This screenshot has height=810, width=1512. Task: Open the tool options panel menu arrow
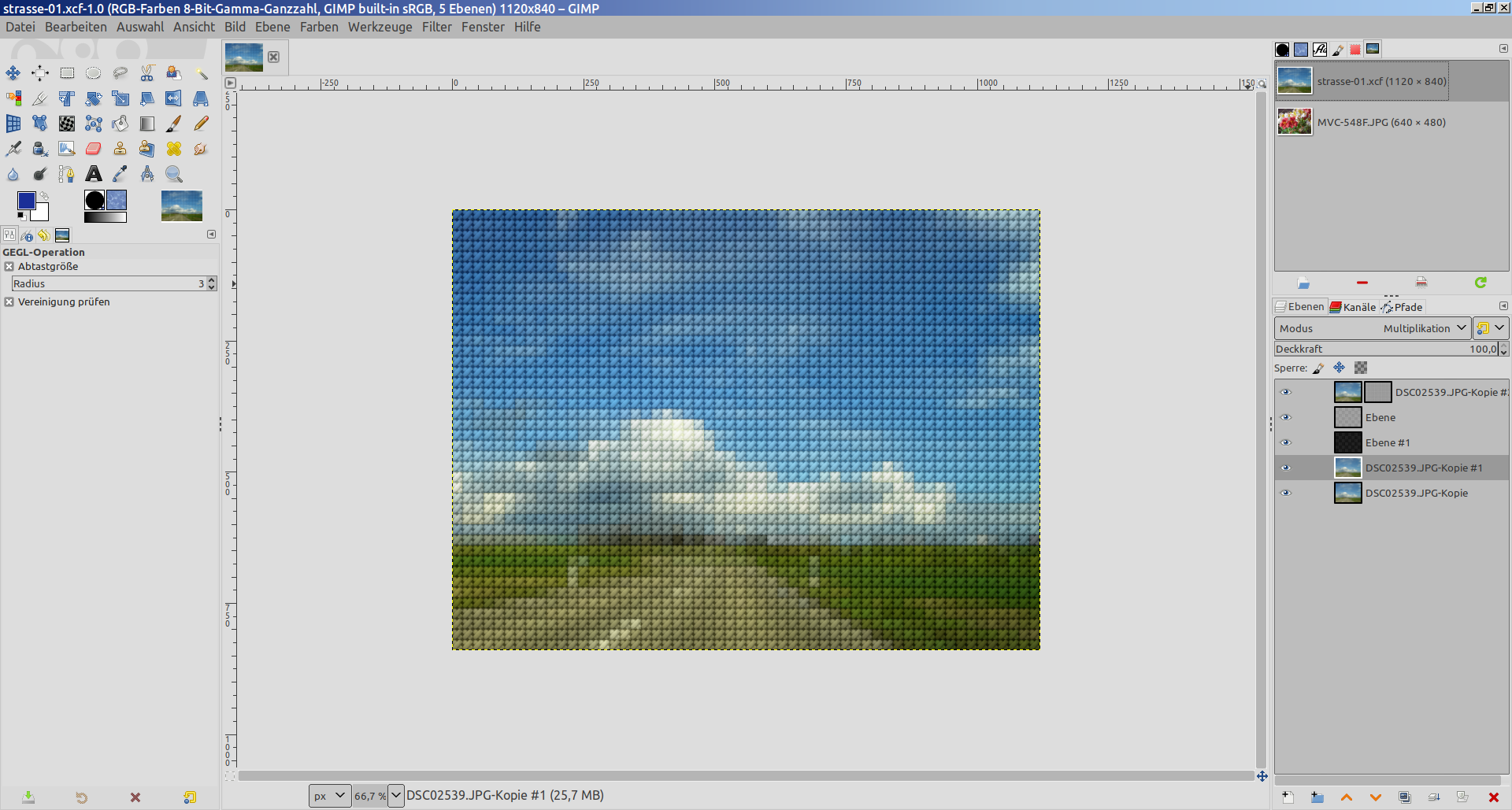tap(211, 235)
